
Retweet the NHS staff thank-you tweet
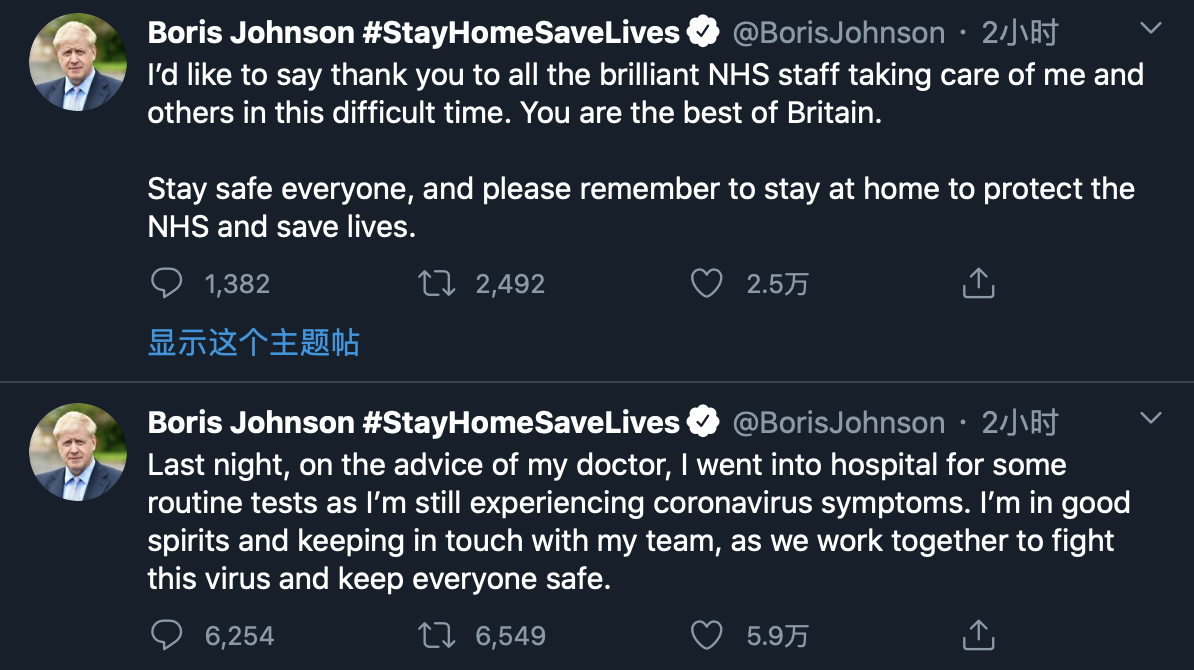click(437, 284)
